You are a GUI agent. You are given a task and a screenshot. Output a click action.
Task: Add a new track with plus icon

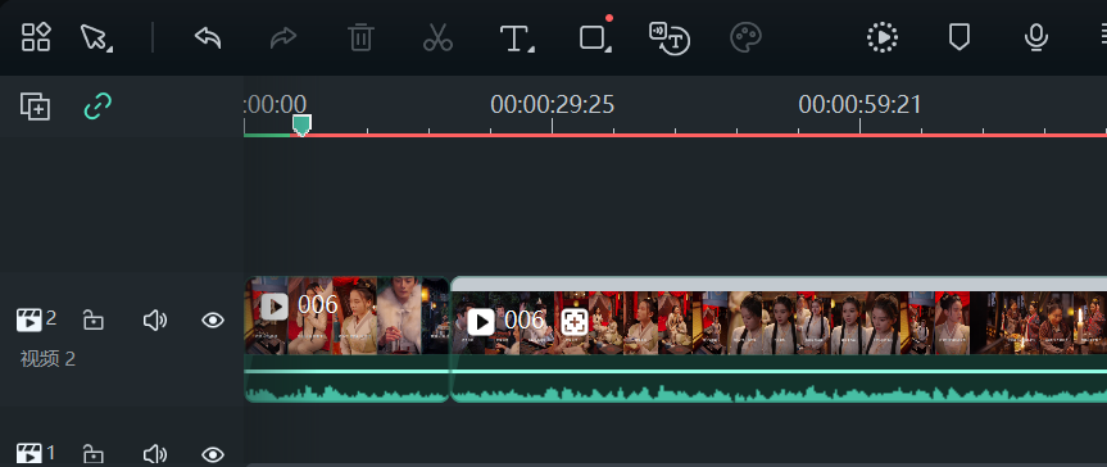pyautogui.click(x=35, y=107)
